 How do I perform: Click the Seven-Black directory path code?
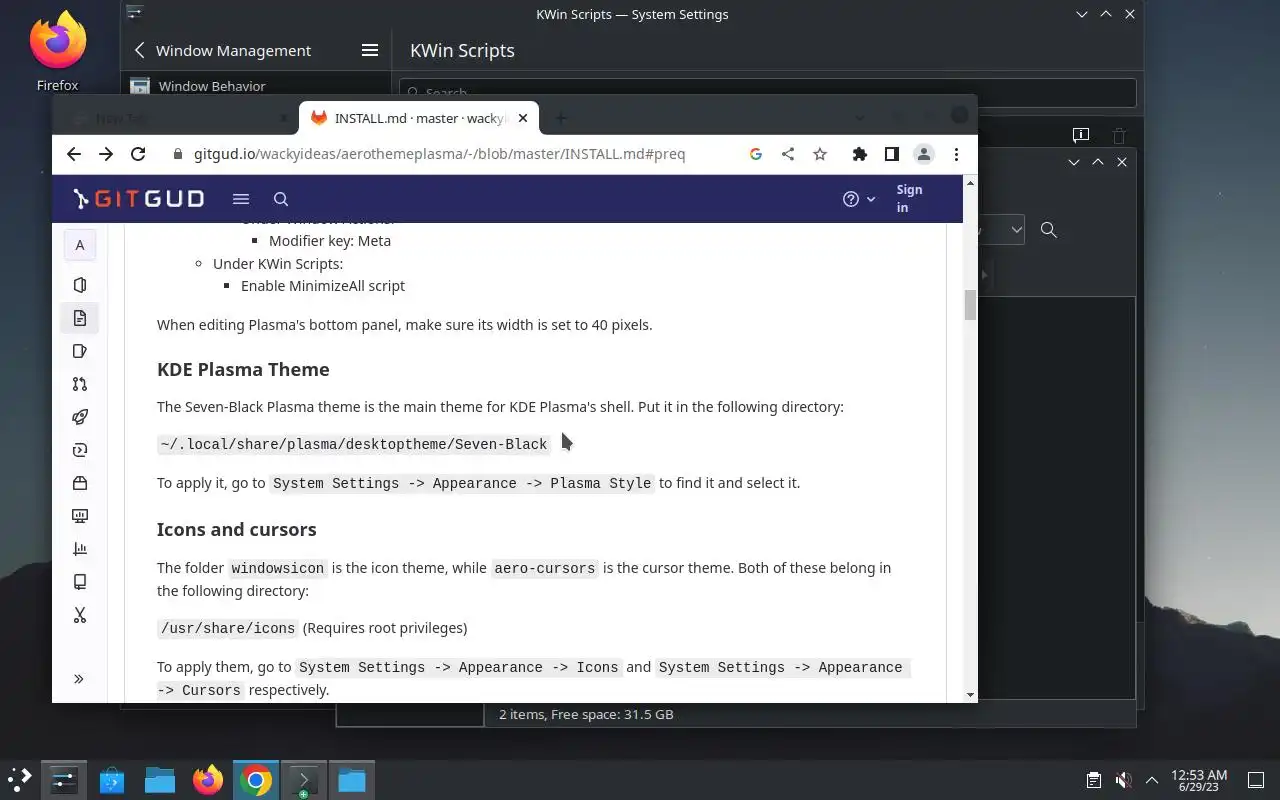click(x=354, y=444)
